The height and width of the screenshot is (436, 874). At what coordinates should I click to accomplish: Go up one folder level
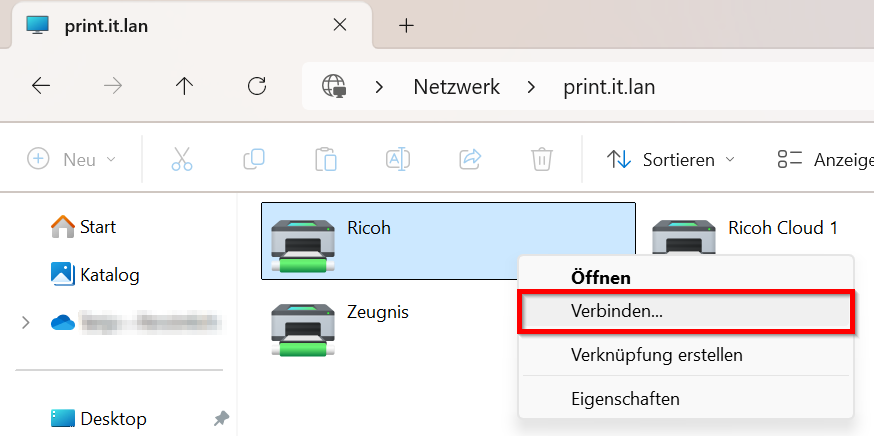point(184,86)
